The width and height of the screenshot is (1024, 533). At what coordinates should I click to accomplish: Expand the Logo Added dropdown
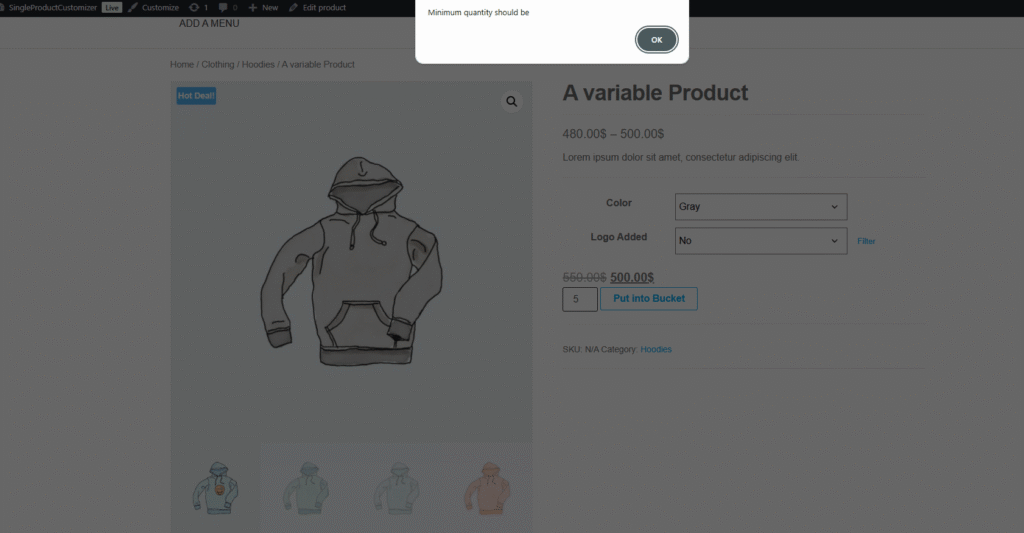(x=760, y=241)
